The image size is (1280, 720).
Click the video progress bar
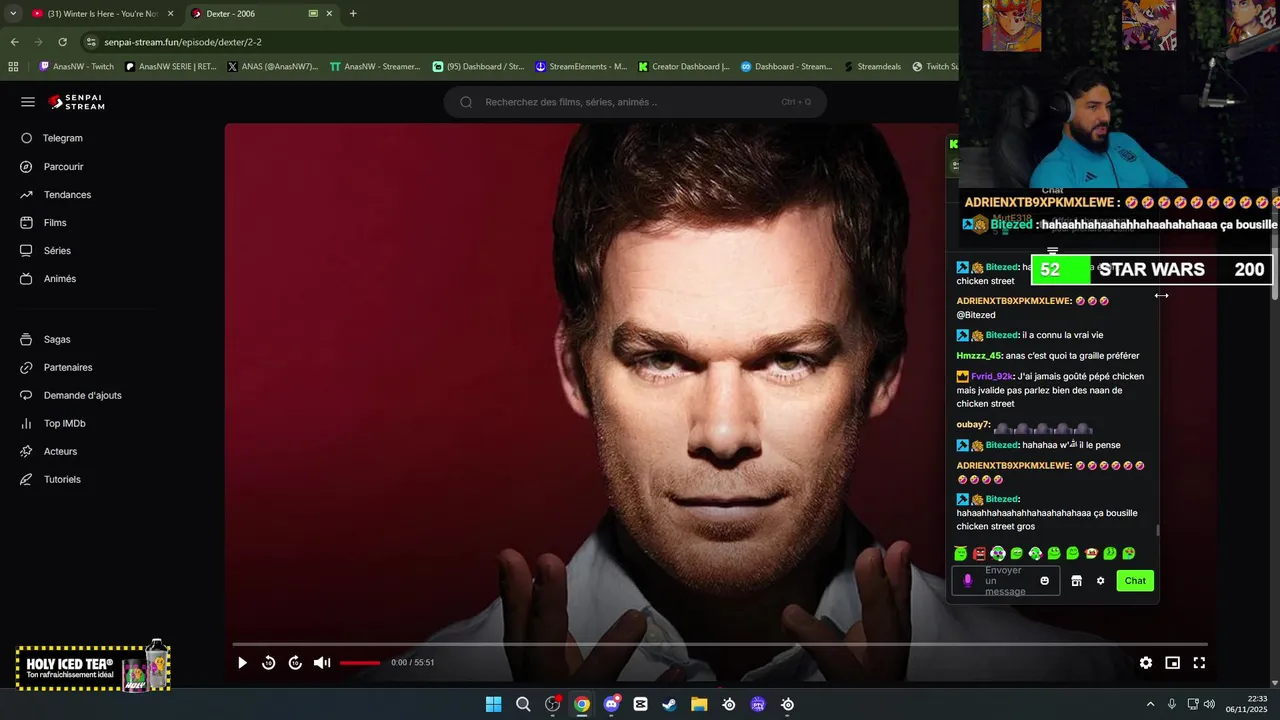pyautogui.click(x=720, y=645)
